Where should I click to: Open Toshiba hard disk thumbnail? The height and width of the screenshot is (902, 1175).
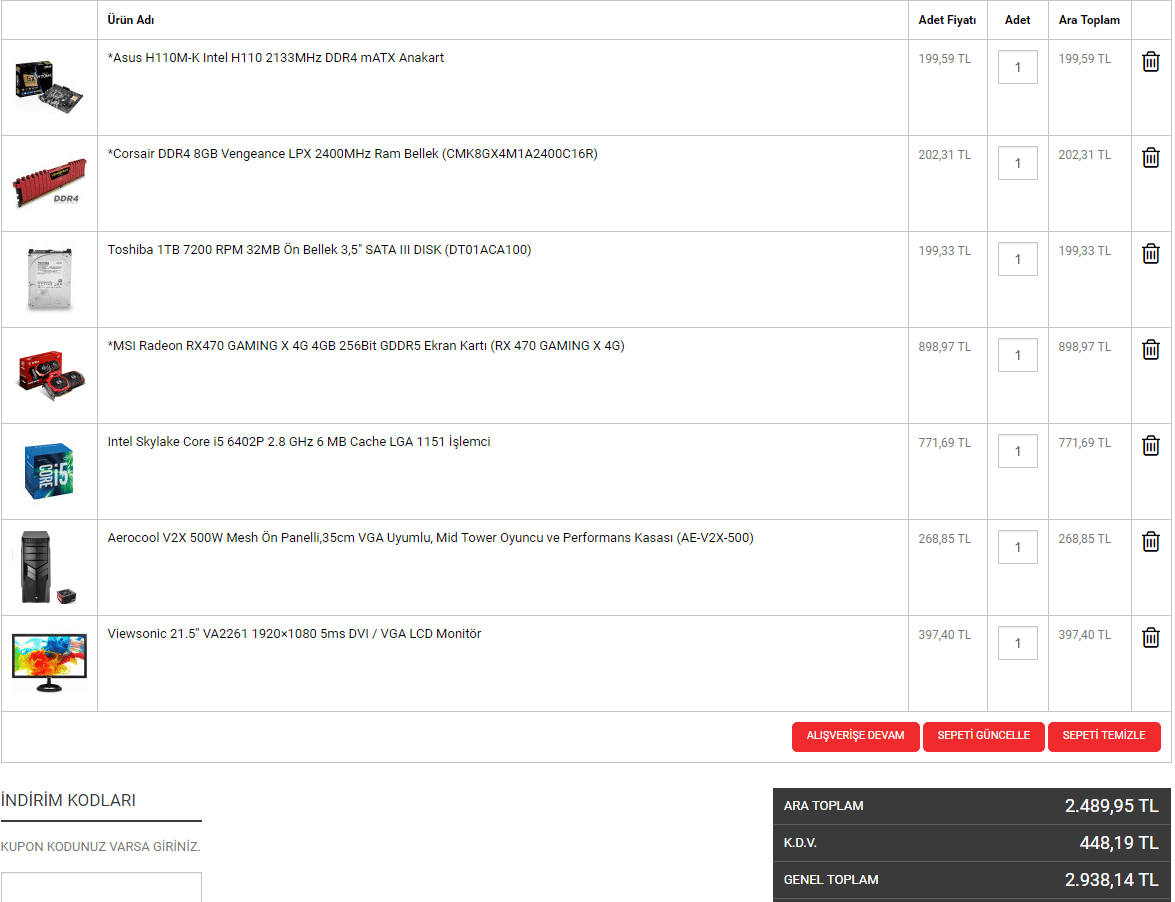click(49, 279)
